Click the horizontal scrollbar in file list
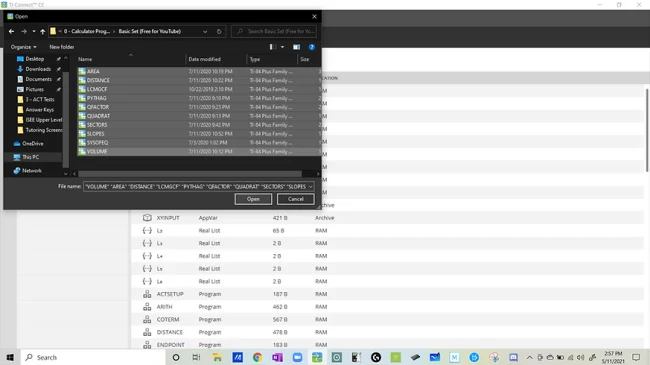650x365 pixels. (190, 174)
